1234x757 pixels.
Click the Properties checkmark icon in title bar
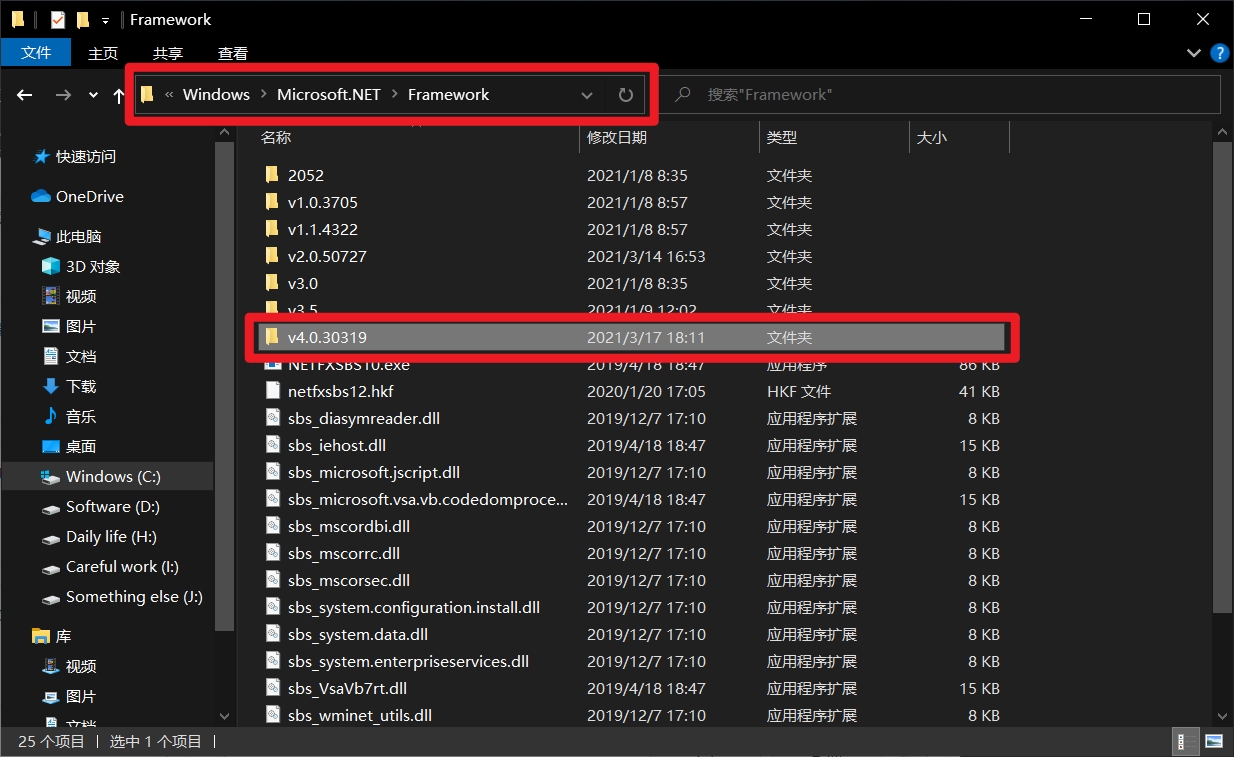pos(58,19)
